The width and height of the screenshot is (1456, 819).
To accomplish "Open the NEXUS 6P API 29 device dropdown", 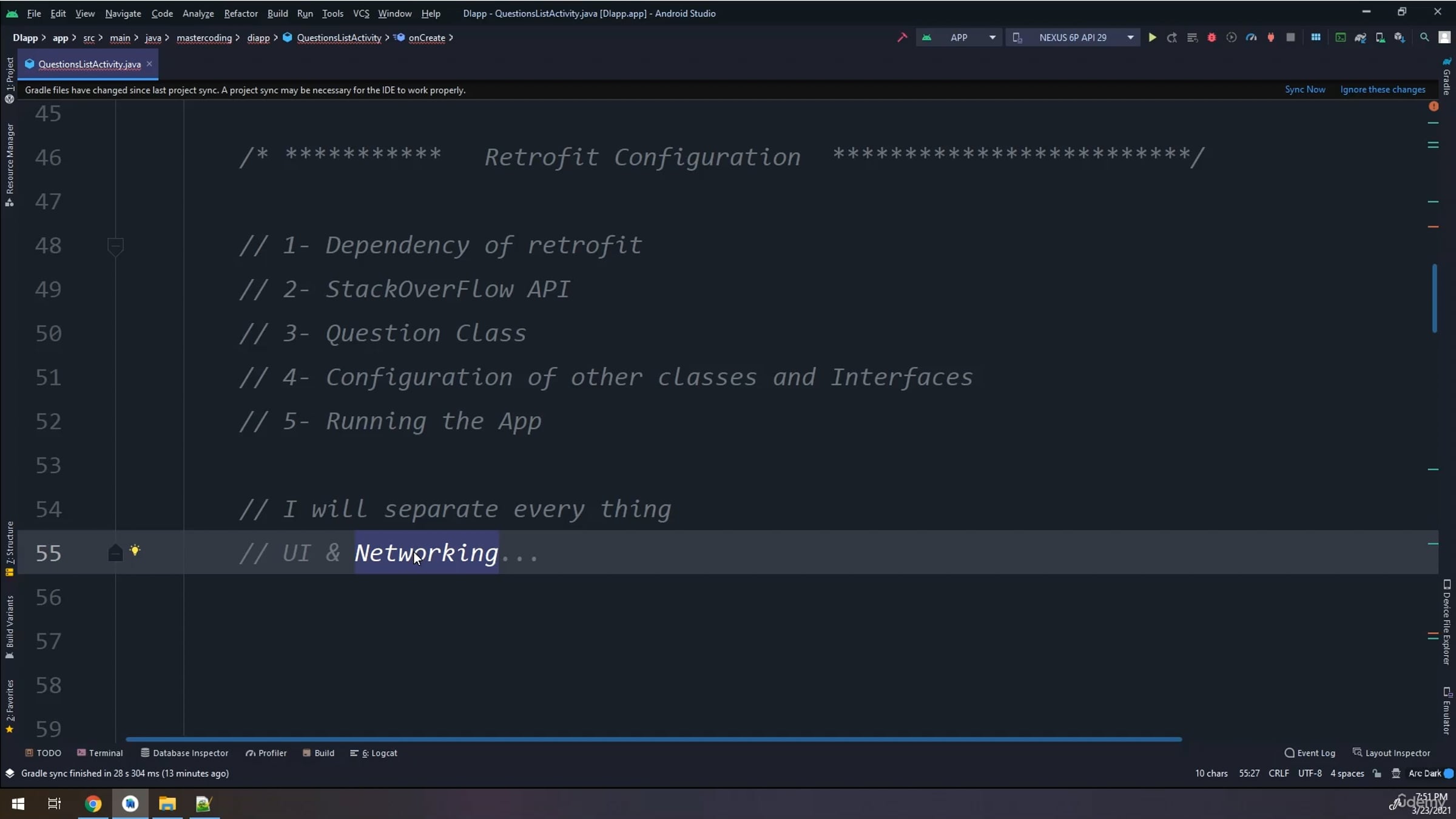I will (x=1073, y=38).
